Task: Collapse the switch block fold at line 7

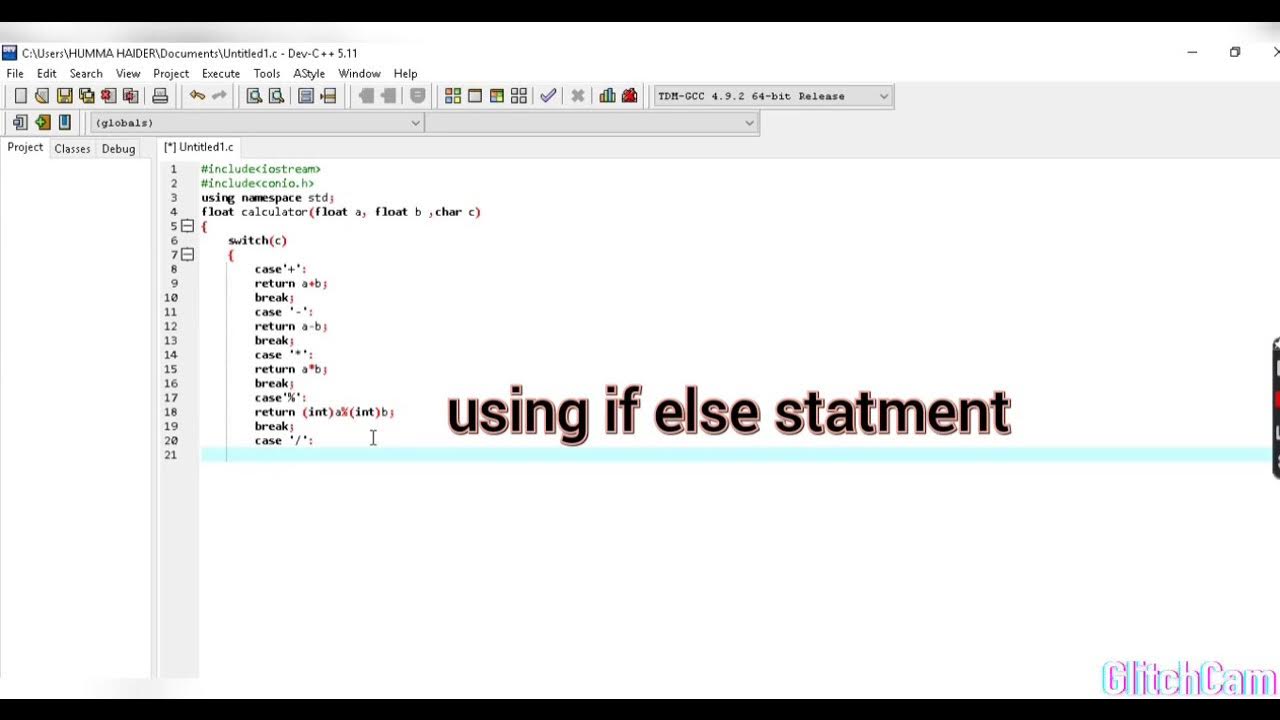Action: [187, 255]
